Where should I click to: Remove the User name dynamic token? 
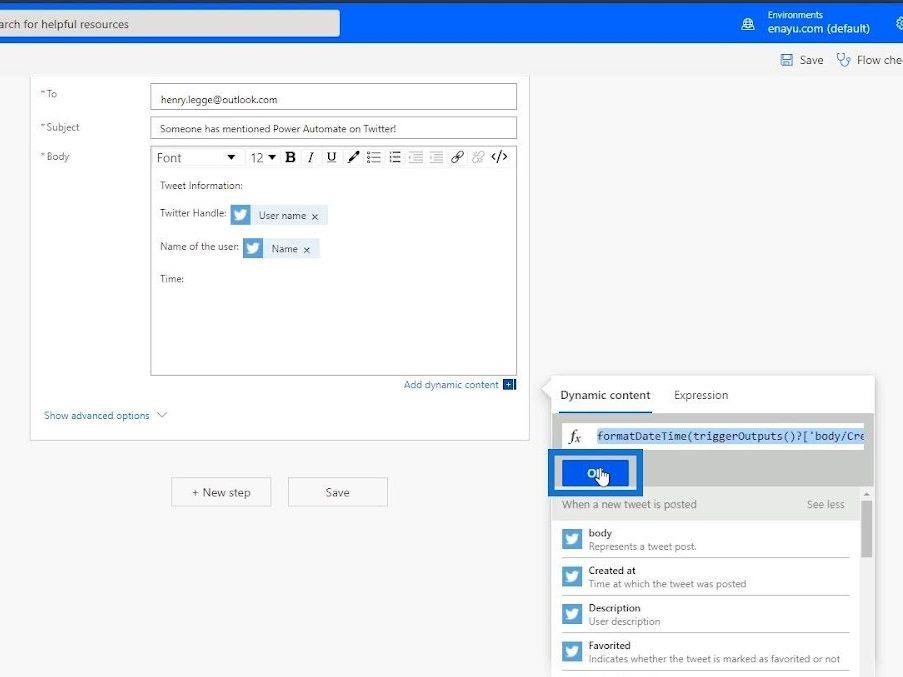[315, 216]
